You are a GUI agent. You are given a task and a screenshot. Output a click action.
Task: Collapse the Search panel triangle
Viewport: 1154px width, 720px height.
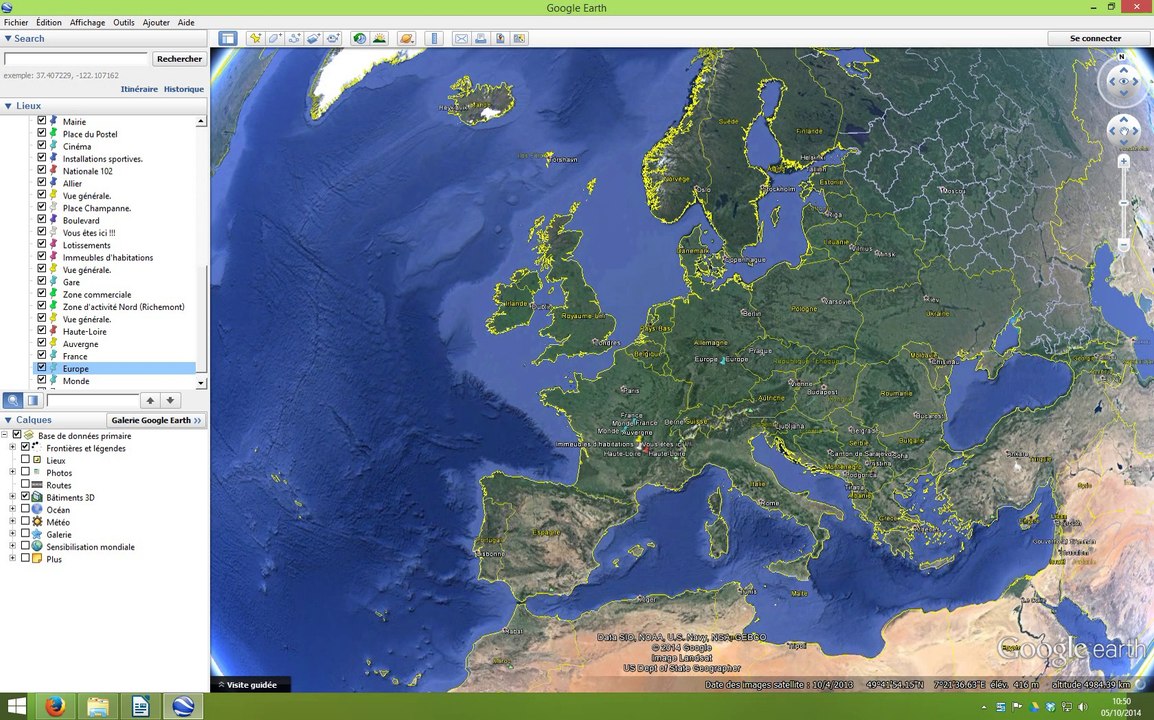tap(8, 38)
